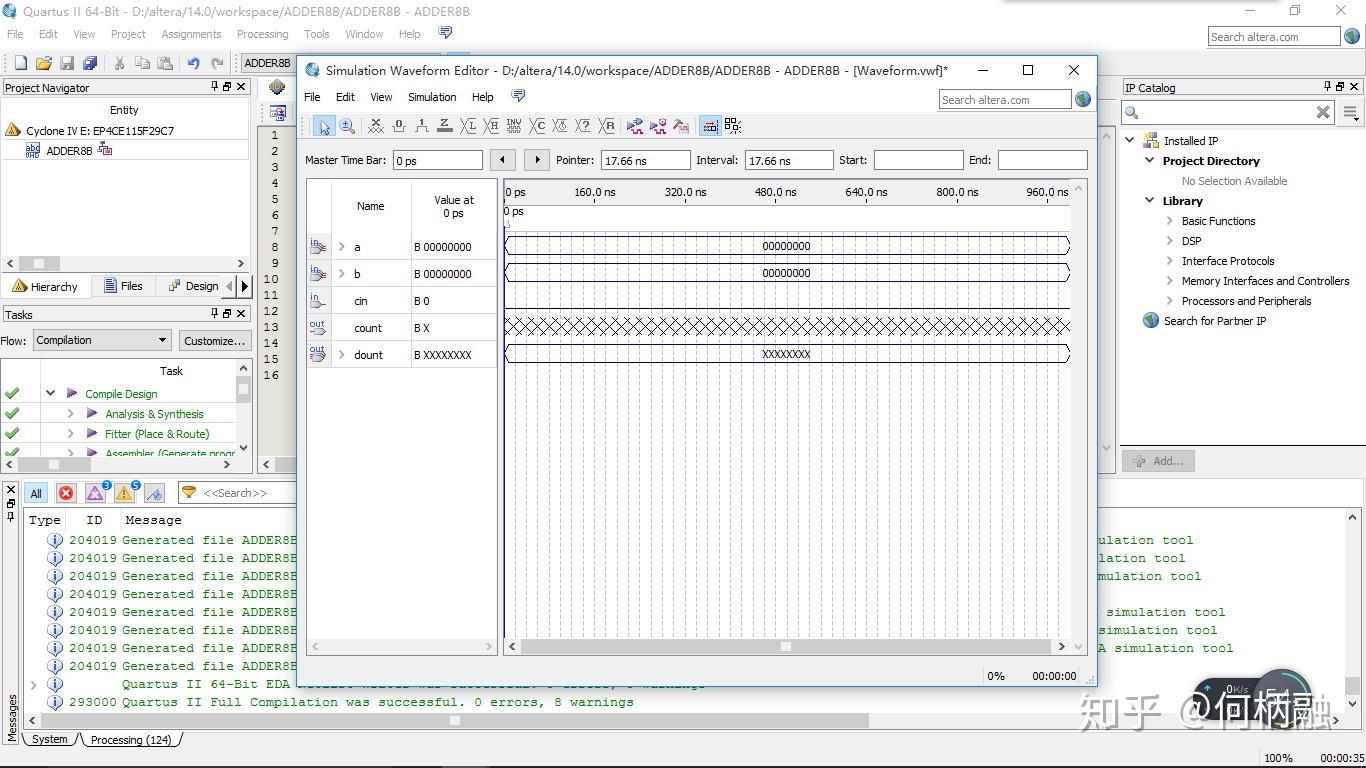Open the Simulation menu
This screenshot has height=768, width=1366.
coord(432,97)
